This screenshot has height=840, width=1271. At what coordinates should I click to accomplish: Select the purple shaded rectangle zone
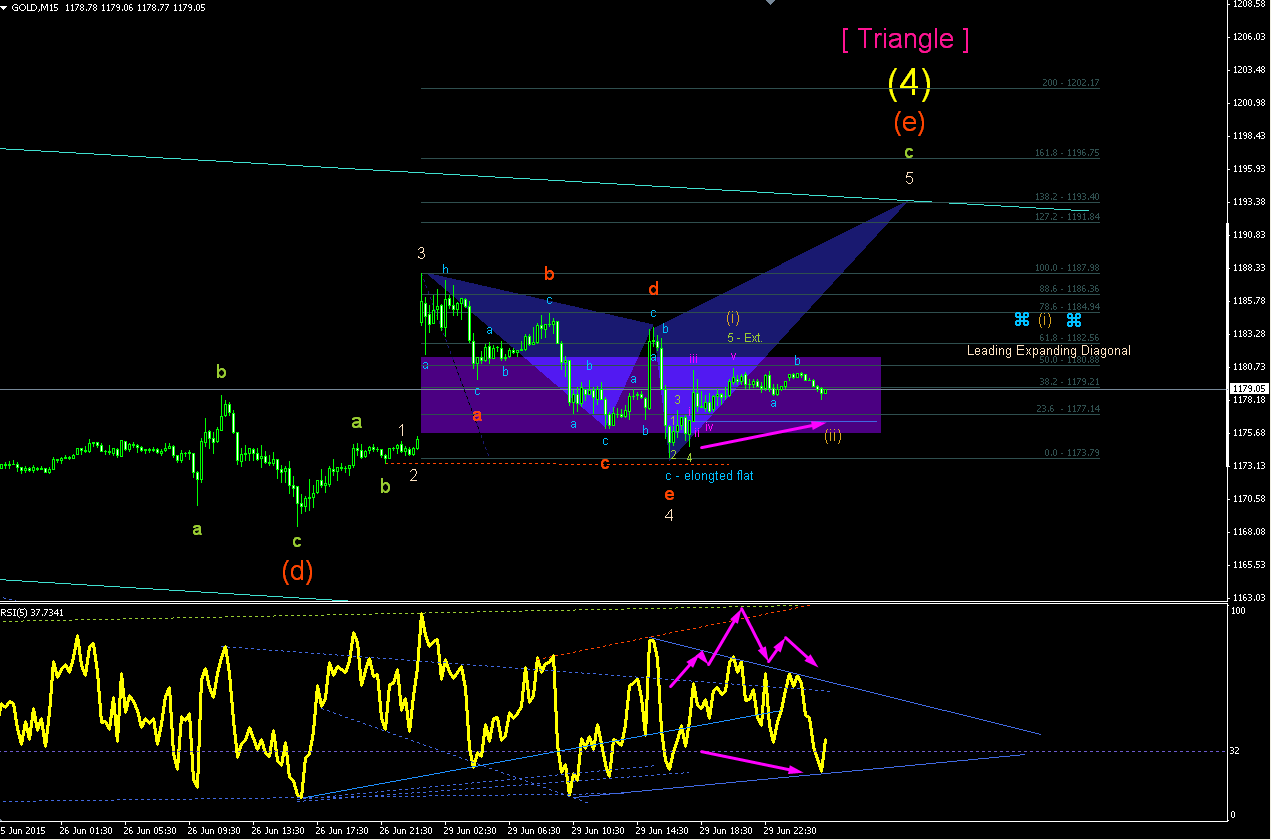point(650,395)
